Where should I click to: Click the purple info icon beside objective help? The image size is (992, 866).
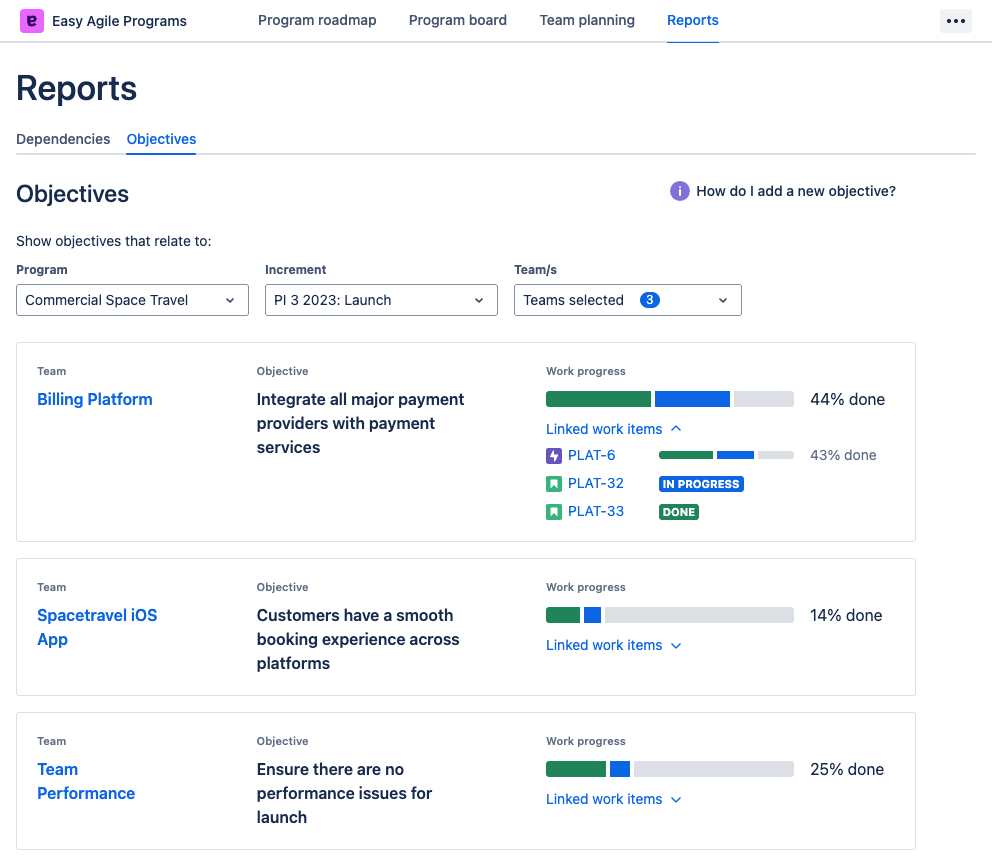[680, 191]
